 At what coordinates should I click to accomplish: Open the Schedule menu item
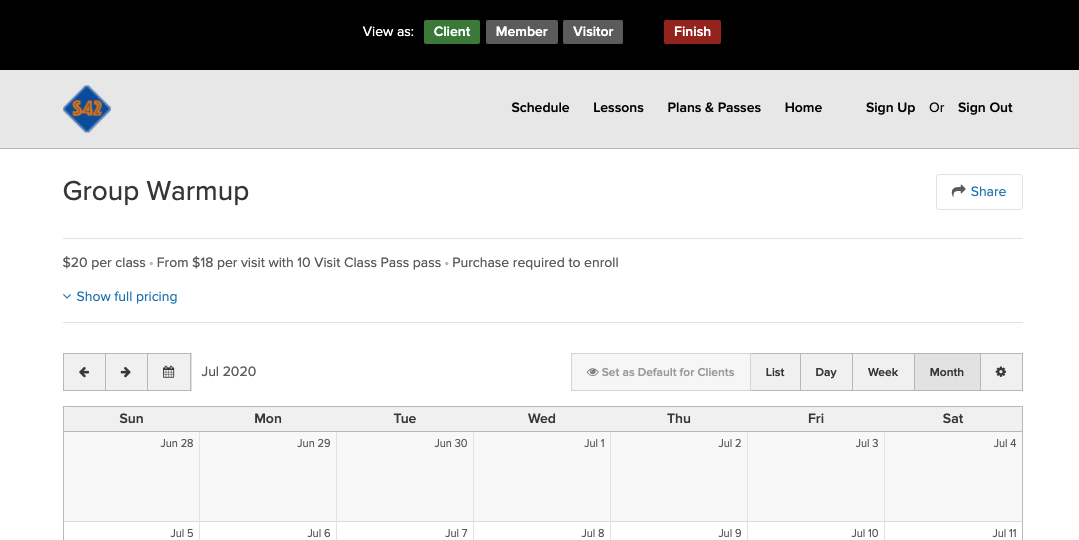[x=540, y=108]
